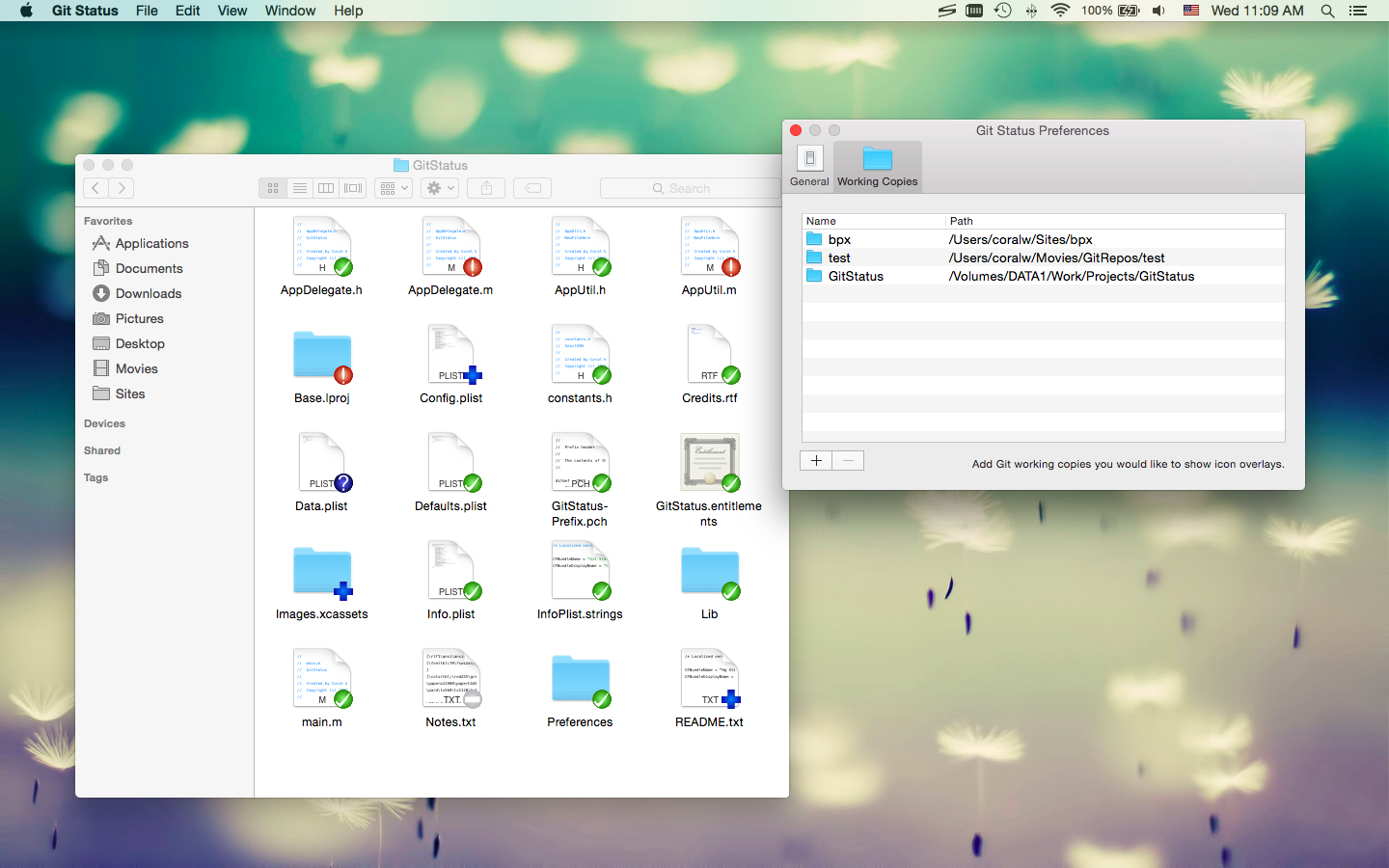Open the Finder action gear menu
This screenshot has height=868, width=1389.
click(440, 188)
